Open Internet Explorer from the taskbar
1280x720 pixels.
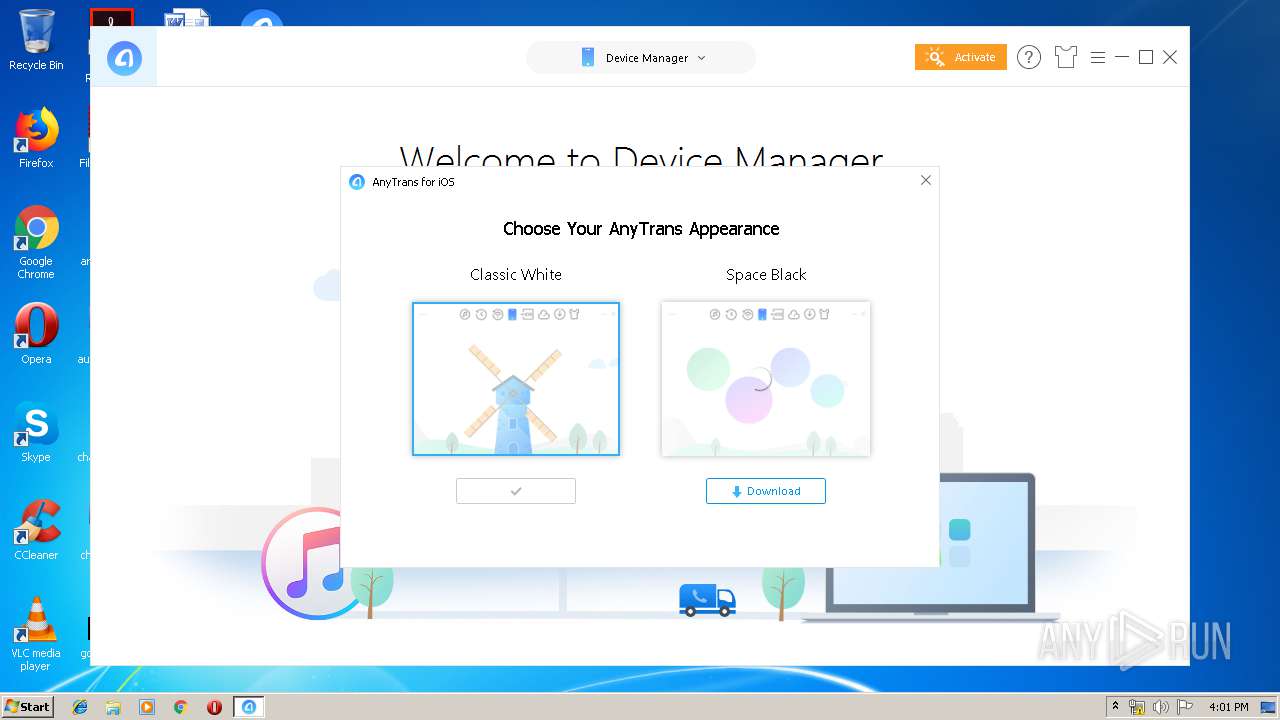[80, 707]
